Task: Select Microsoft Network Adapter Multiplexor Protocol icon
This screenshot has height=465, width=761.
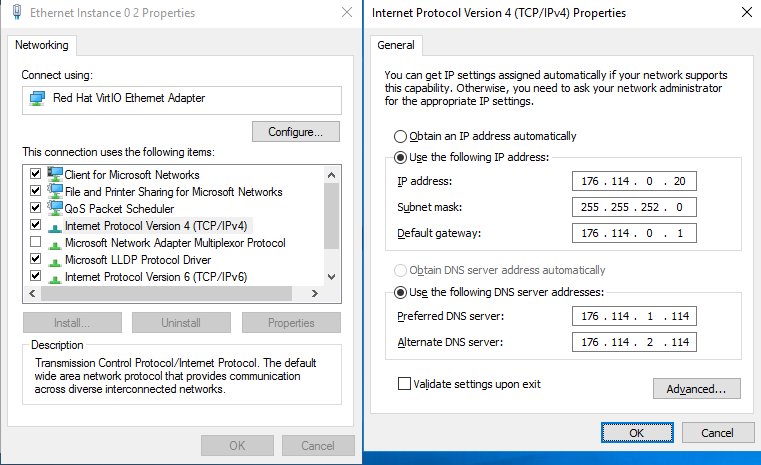Action: 55,244
